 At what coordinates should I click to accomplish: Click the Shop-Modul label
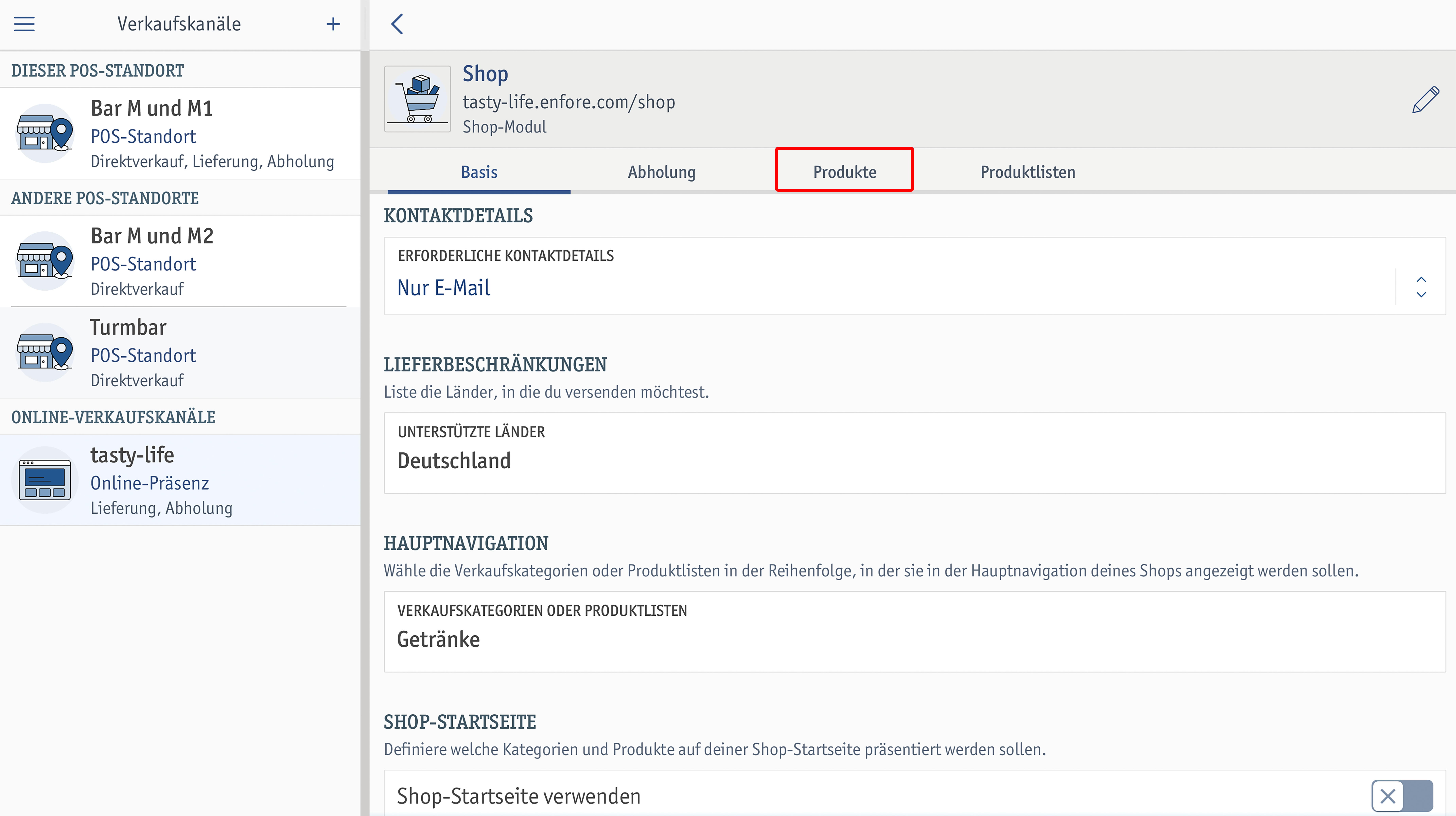(x=504, y=127)
